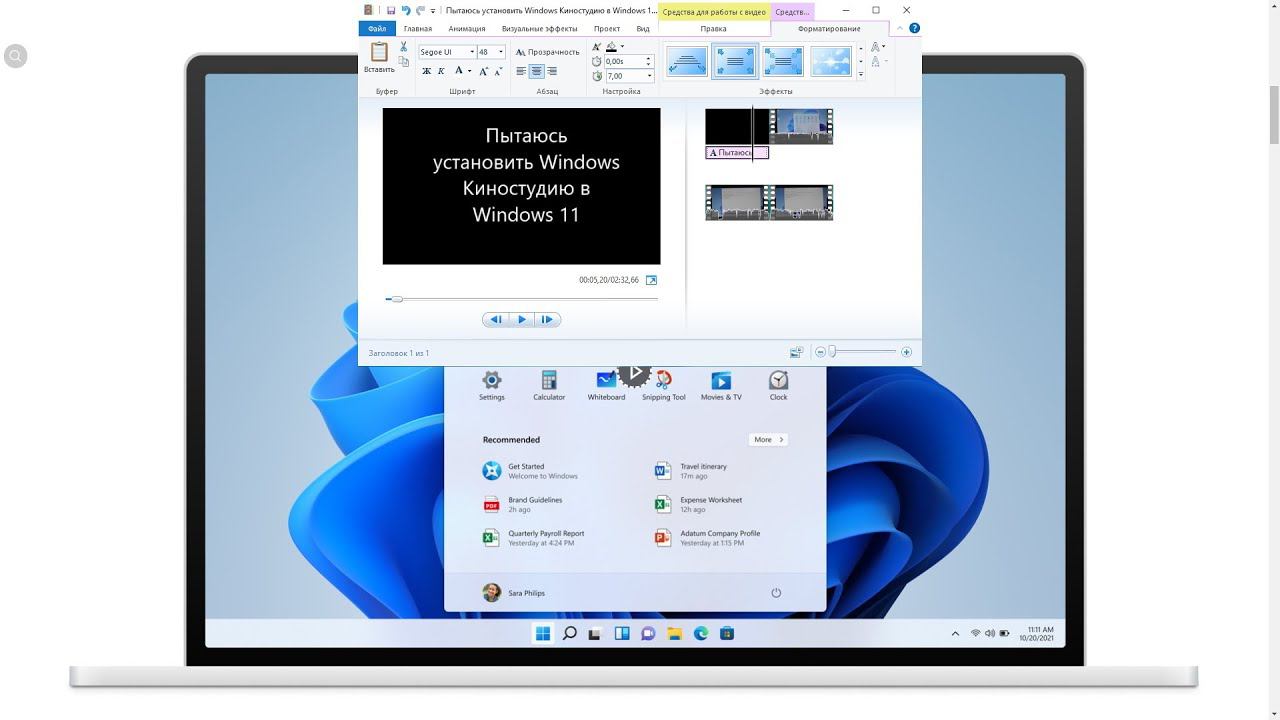
Task: Select the Formatting (Форматирование) tab
Action: point(829,29)
